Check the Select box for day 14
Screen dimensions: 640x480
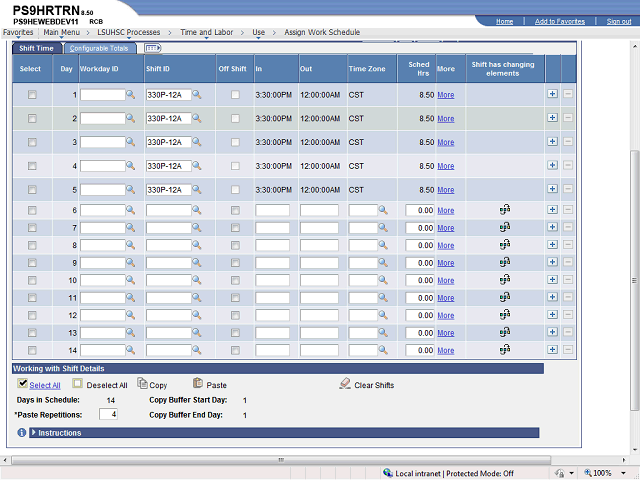click(32, 350)
